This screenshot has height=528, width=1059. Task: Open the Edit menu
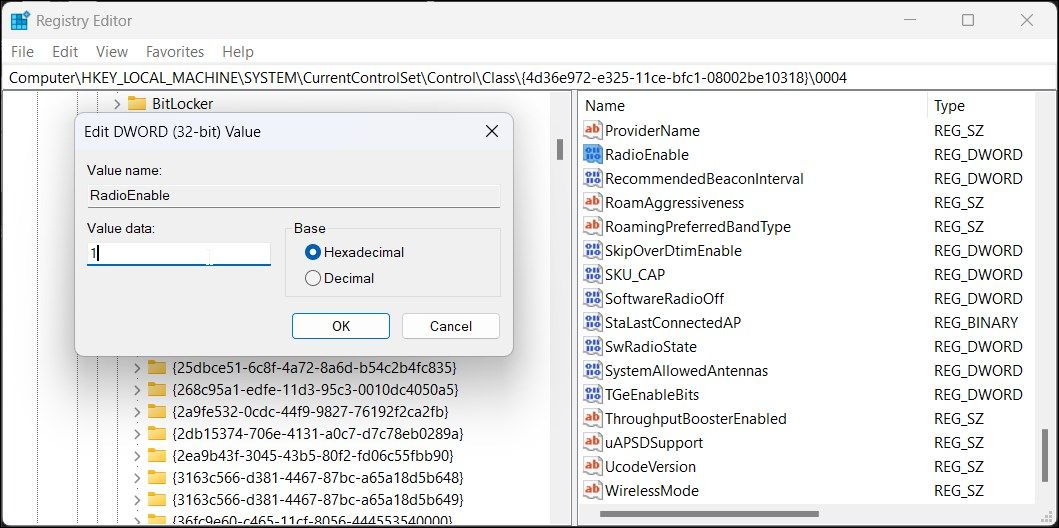[65, 52]
